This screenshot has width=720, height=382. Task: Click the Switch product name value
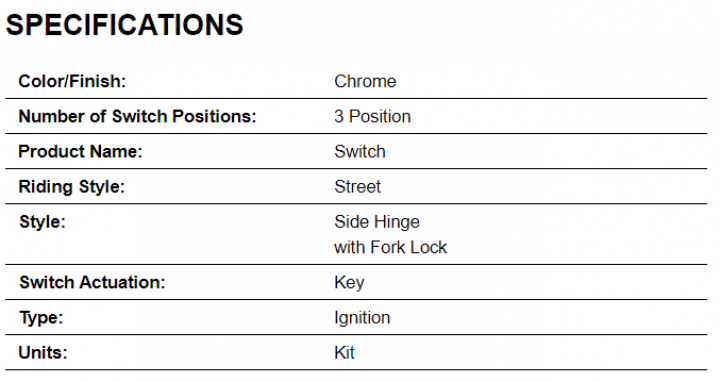click(360, 152)
